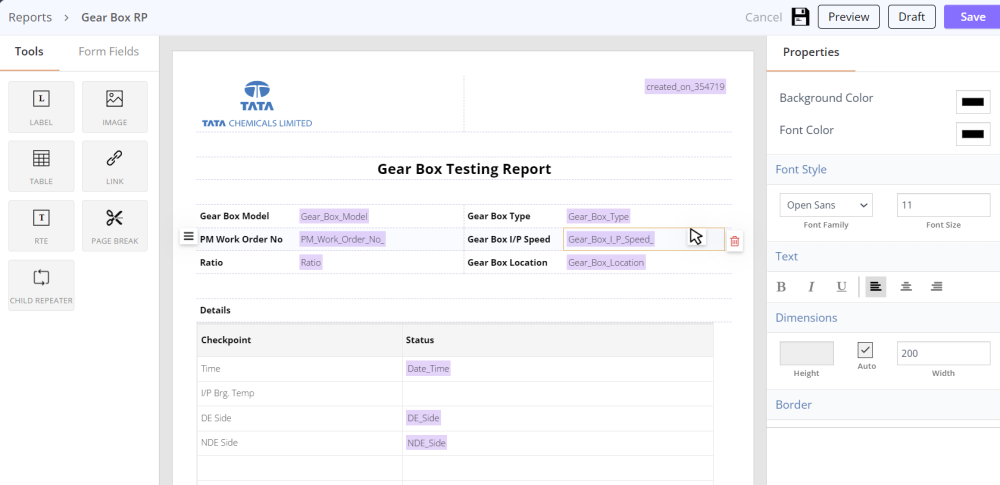This screenshot has width=1000, height=485.
Task: Open the Font Color swatch
Action: click(x=973, y=134)
